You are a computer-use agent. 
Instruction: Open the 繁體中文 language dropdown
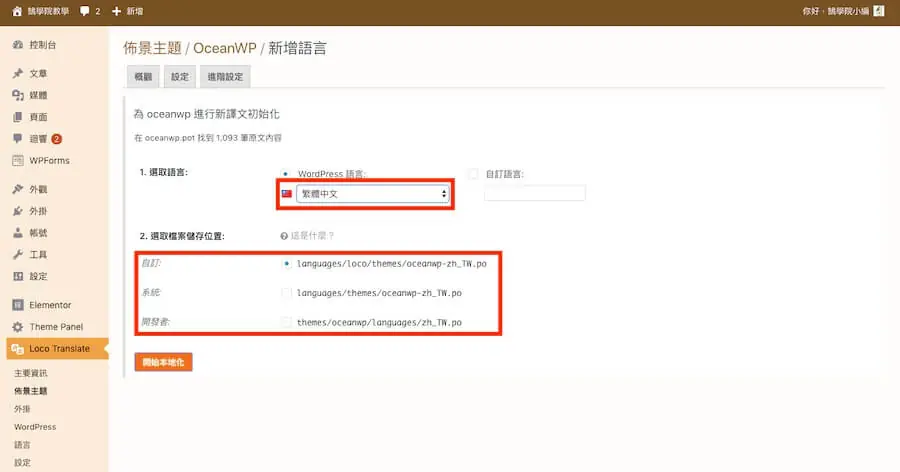(373, 194)
